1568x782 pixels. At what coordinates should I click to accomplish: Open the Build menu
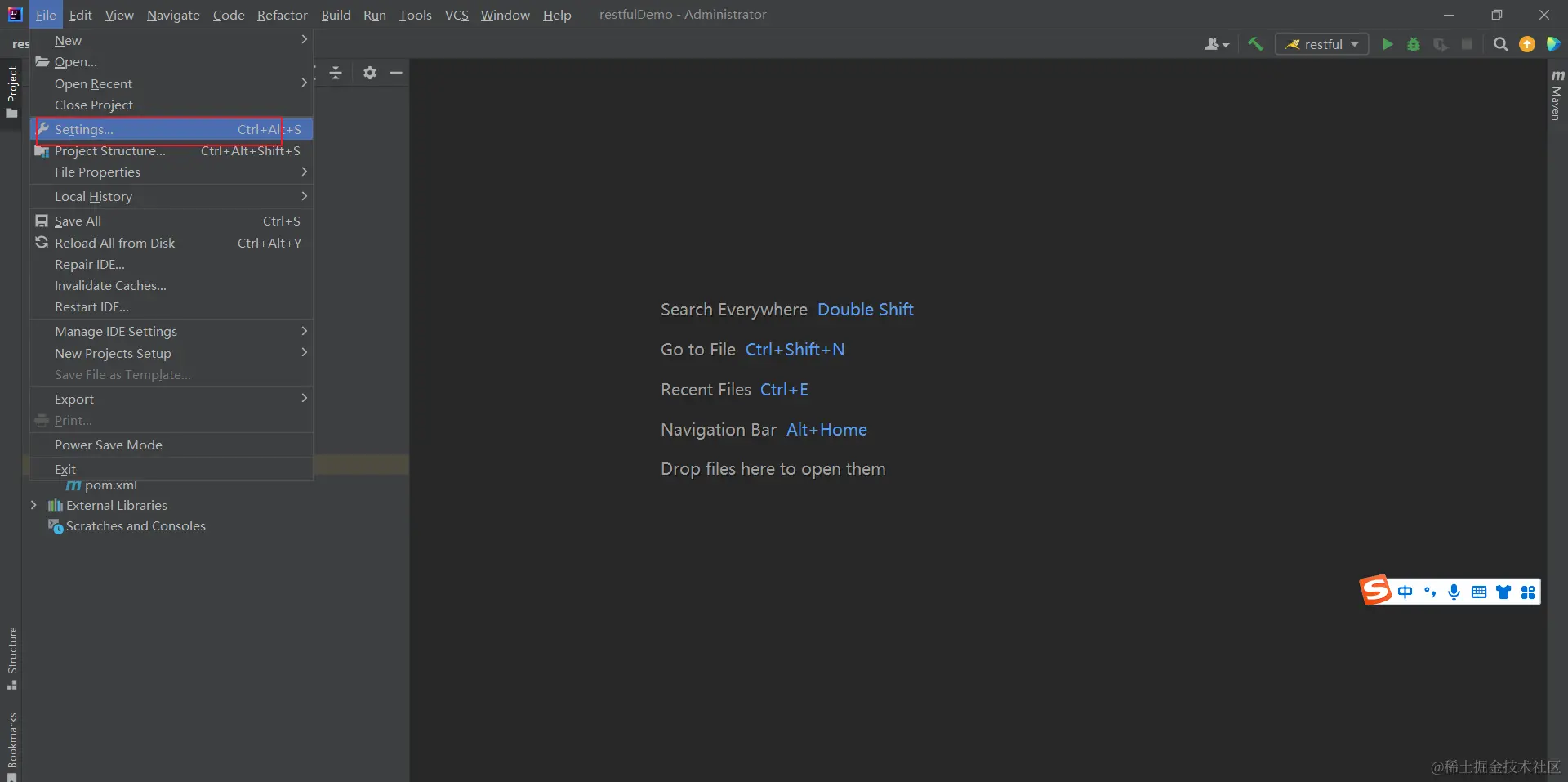pos(336,15)
